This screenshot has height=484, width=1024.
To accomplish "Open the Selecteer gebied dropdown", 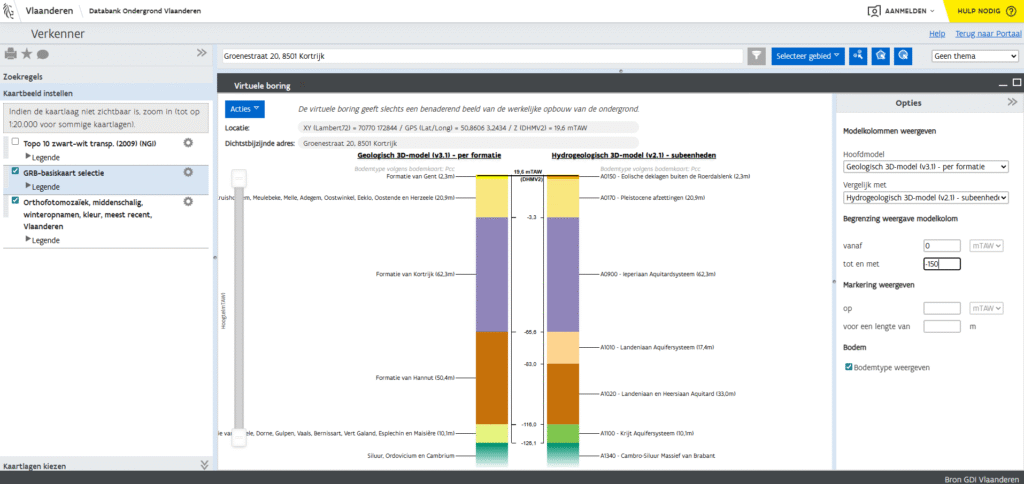I will pyautogui.click(x=808, y=56).
